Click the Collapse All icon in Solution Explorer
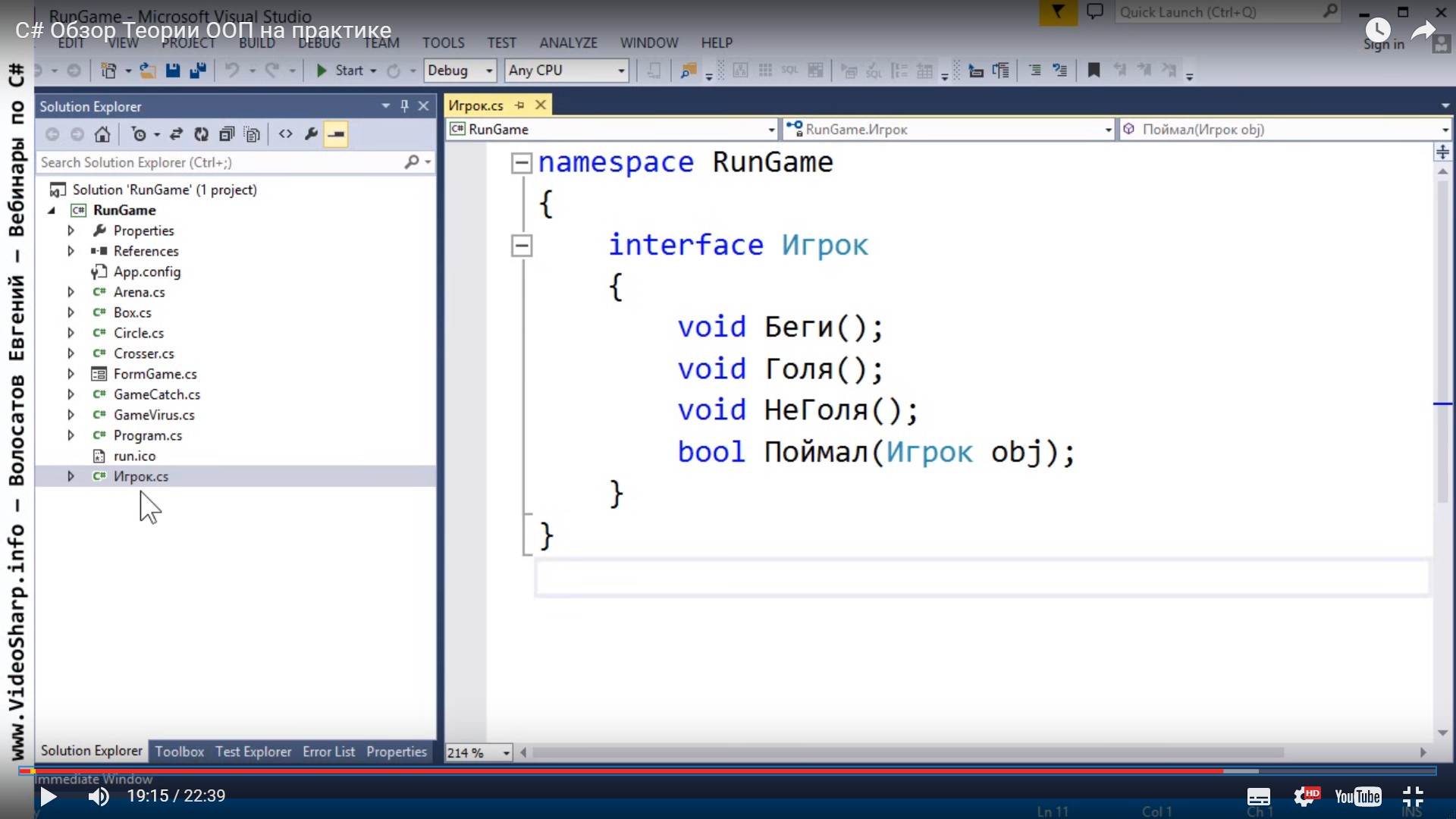This screenshot has height=819, width=1456. [x=226, y=134]
